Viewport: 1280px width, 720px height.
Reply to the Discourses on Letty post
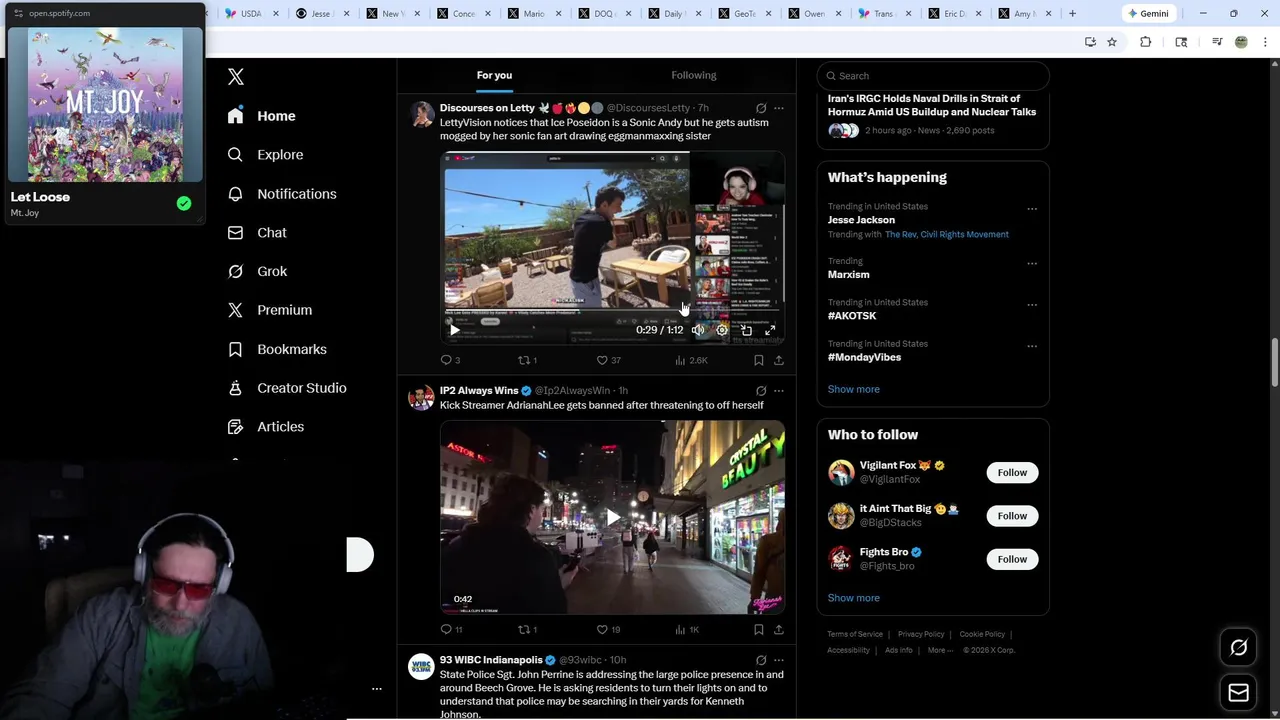coord(450,360)
